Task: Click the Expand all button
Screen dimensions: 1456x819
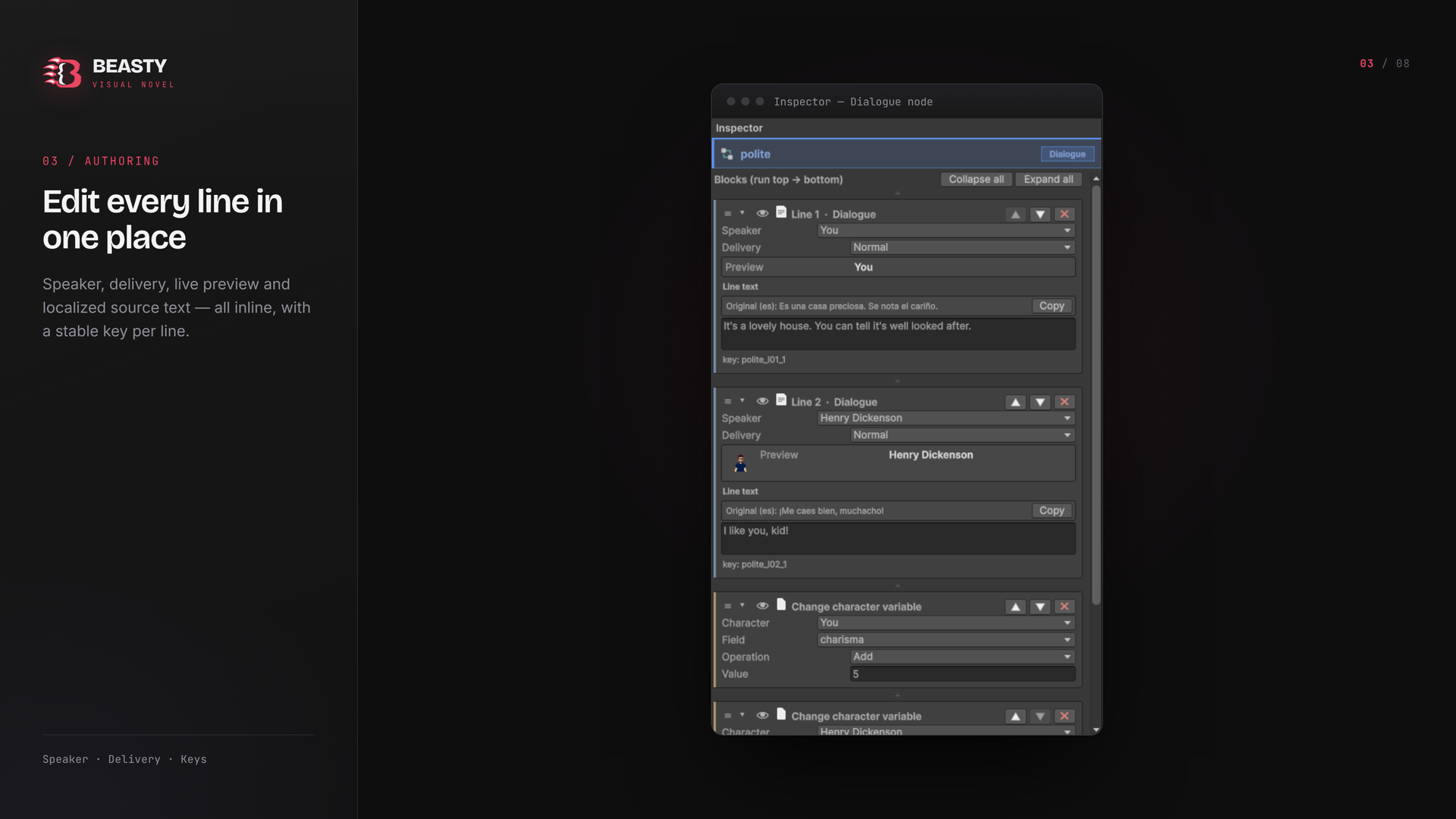Action: point(1048,180)
